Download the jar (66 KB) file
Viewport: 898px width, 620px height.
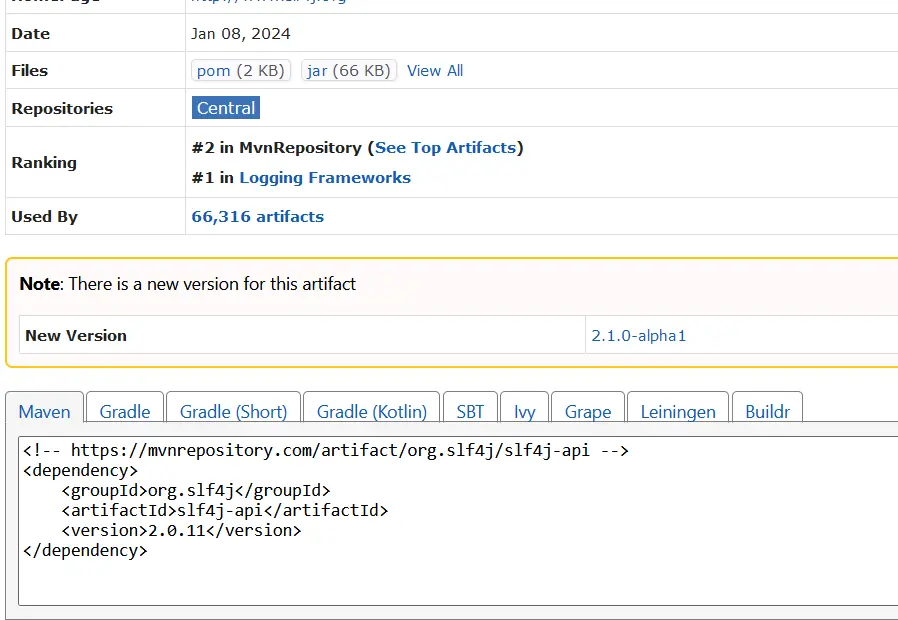pos(348,71)
